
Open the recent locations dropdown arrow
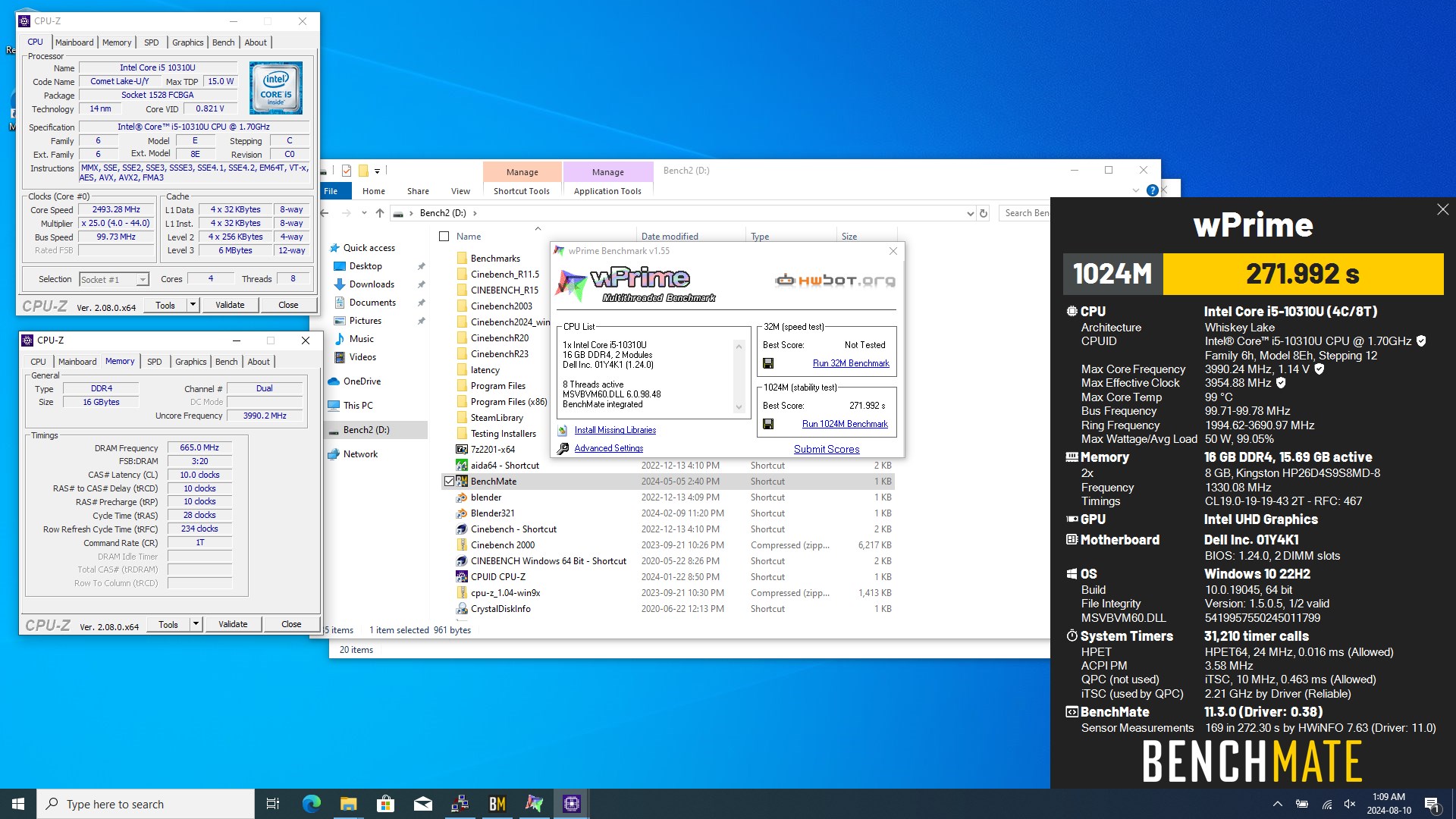[x=364, y=213]
